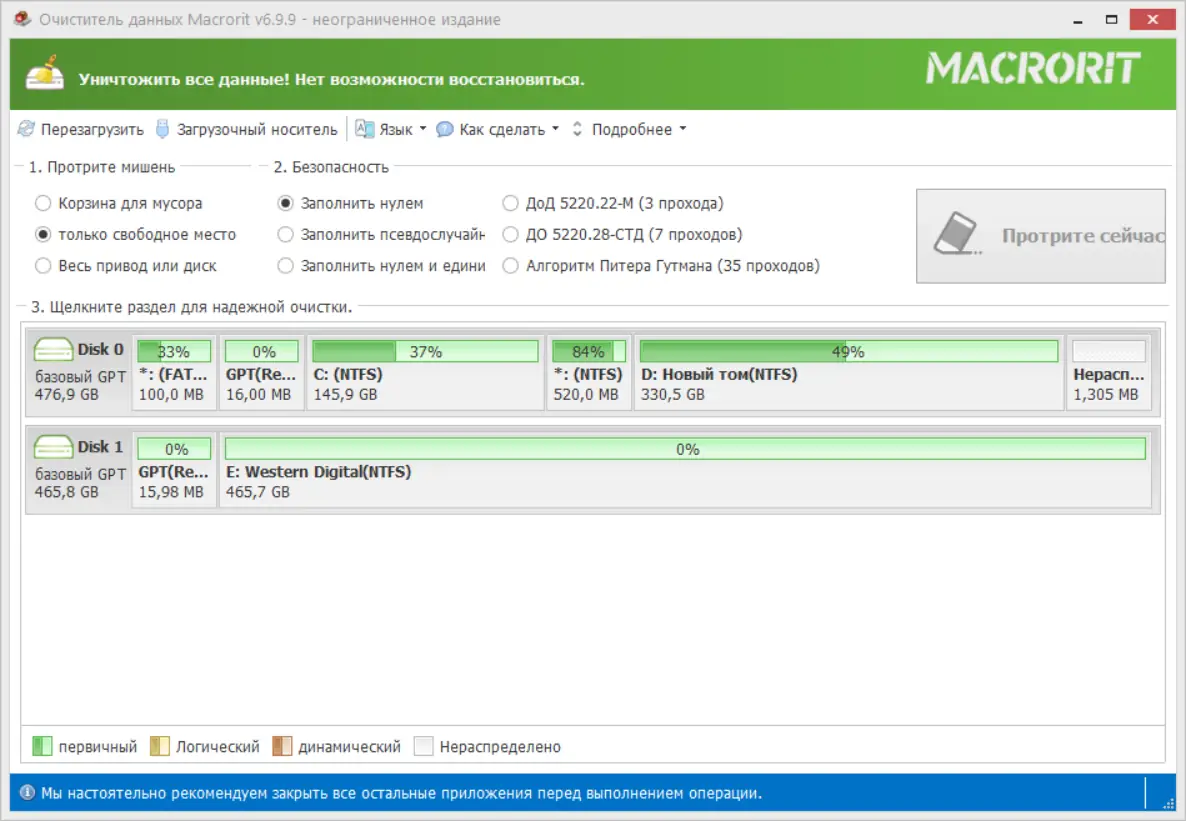This screenshot has height=821, width=1186.
Task: Click the yellow Логический legend swatch
Action: (x=160, y=746)
